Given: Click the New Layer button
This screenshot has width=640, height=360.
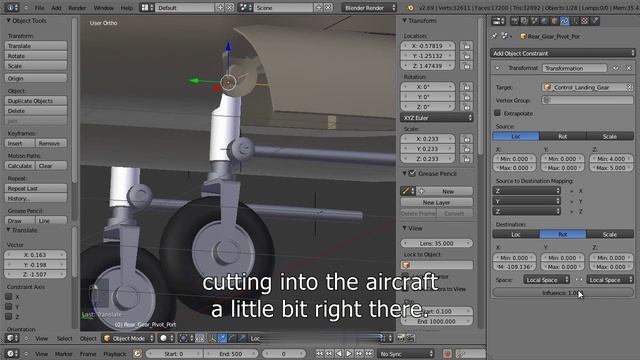Looking at the screenshot, I should click(x=436, y=202).
